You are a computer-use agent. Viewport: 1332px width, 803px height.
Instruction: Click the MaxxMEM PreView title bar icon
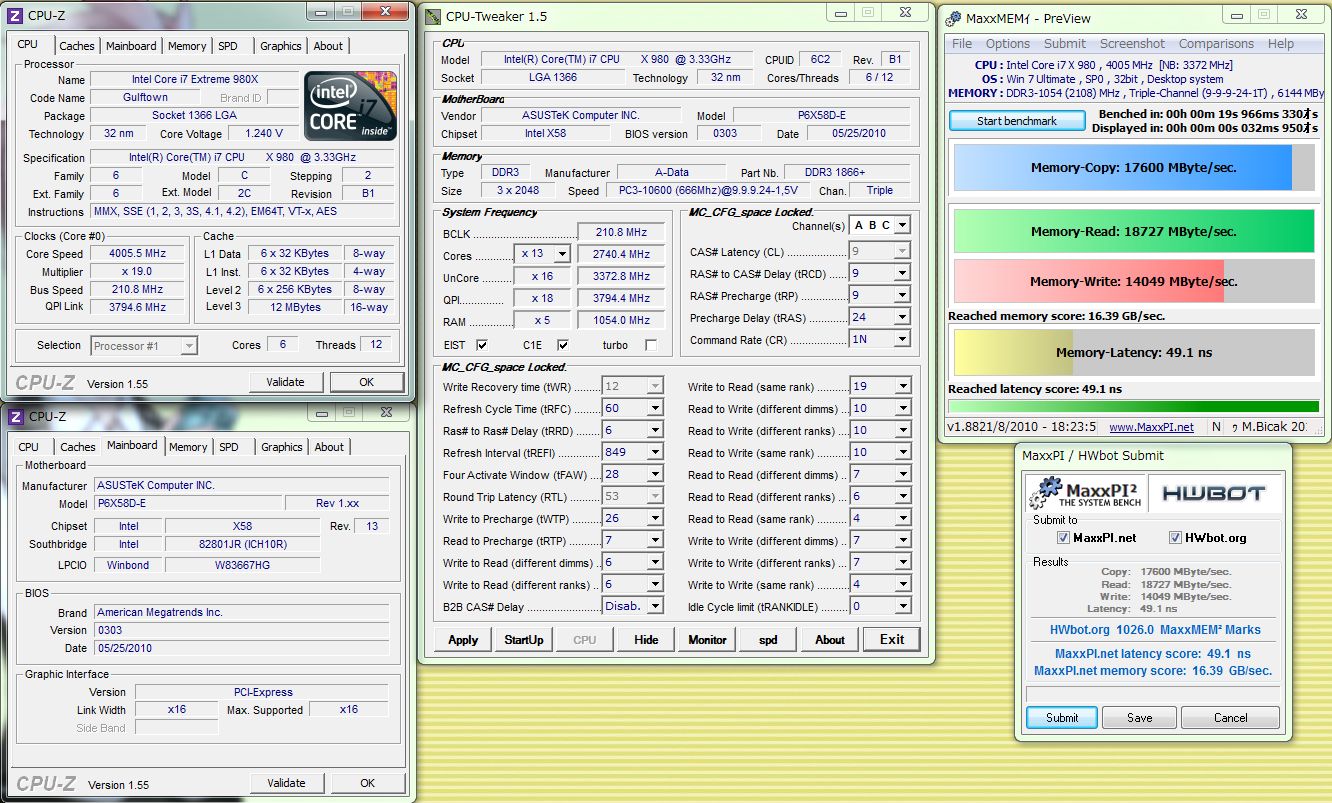952,18
